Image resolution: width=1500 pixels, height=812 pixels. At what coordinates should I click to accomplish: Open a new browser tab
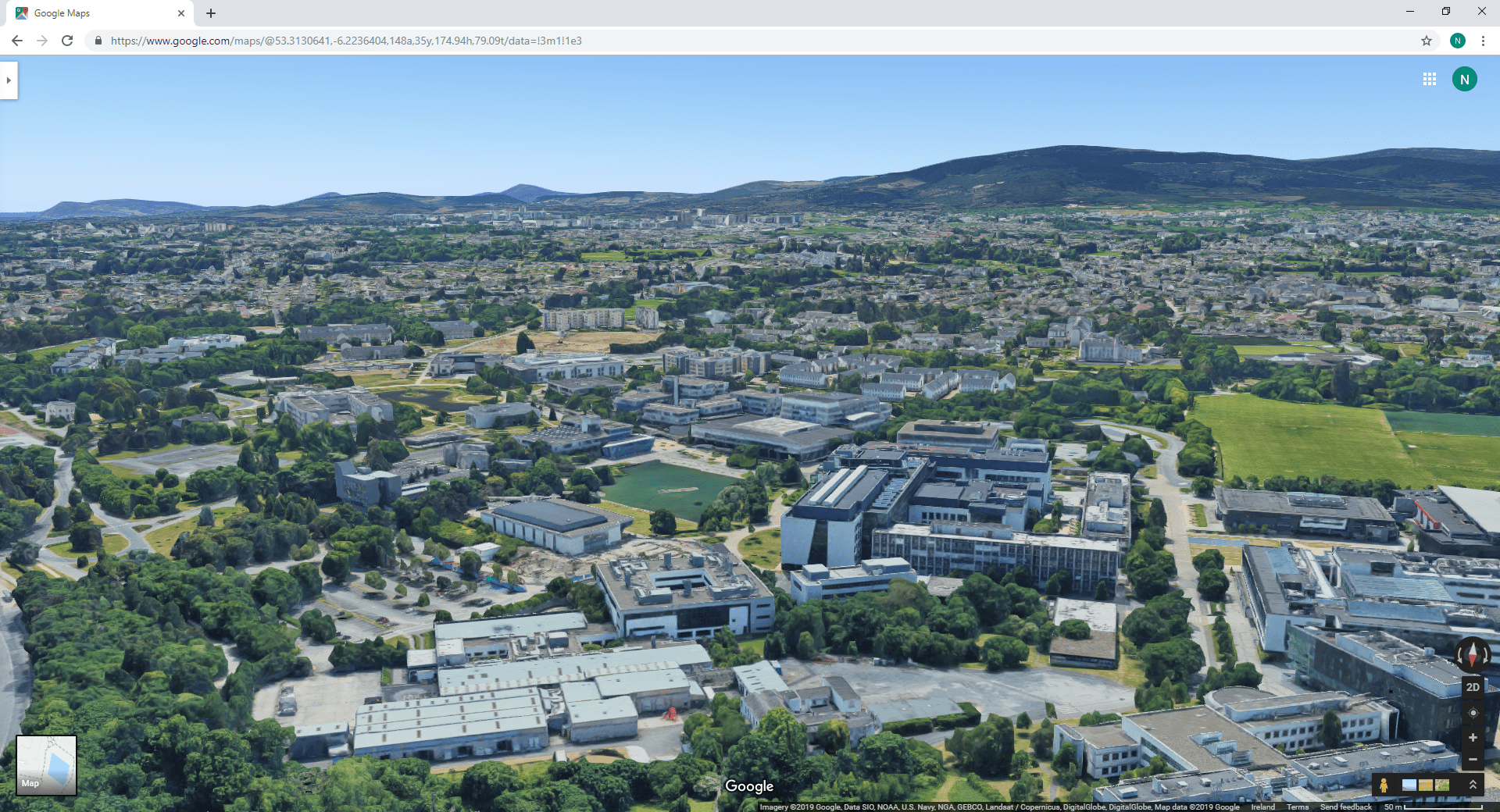(211, 13)
